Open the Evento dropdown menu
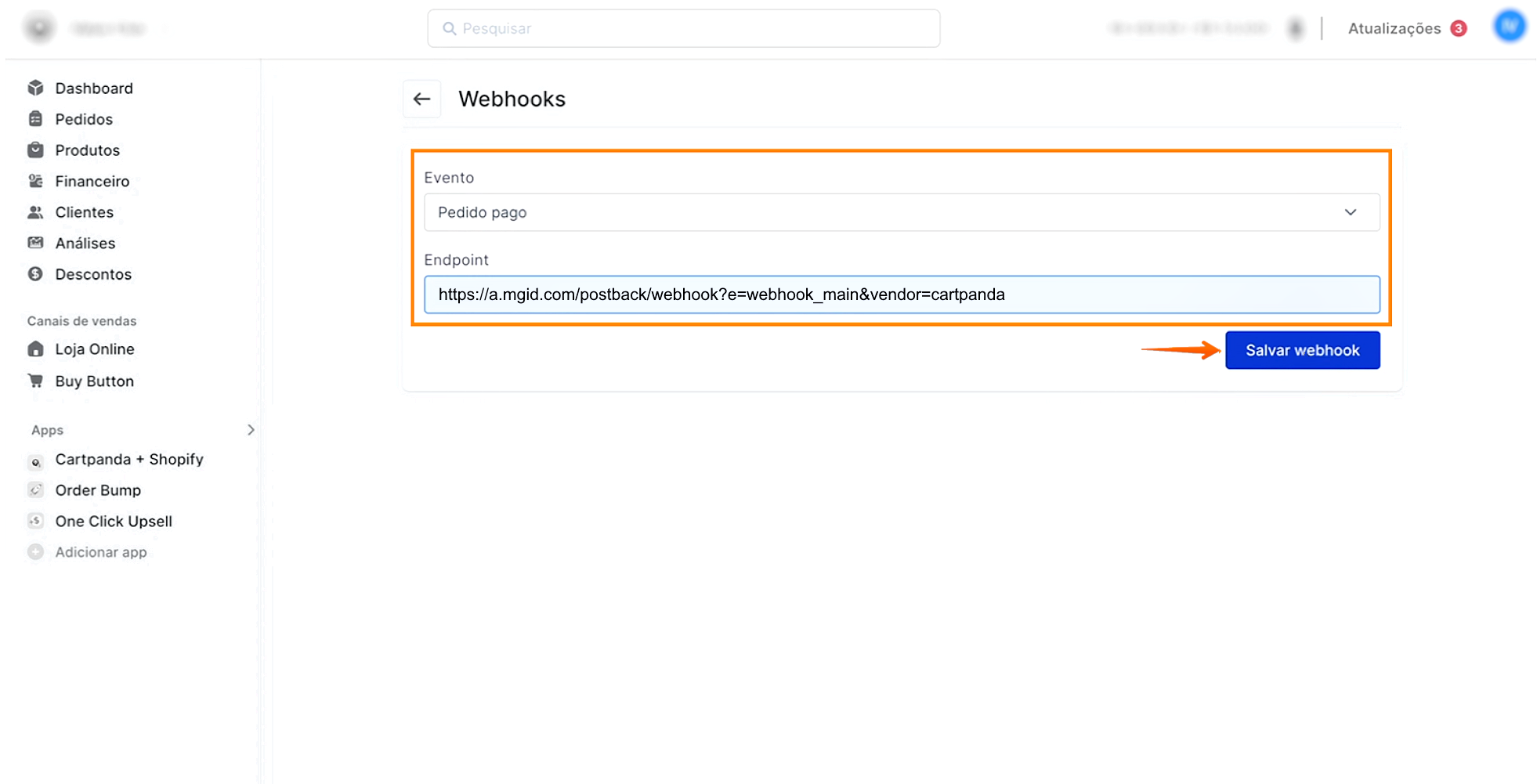The height and width of the screenshot is (784, 1537). point(901,212)
